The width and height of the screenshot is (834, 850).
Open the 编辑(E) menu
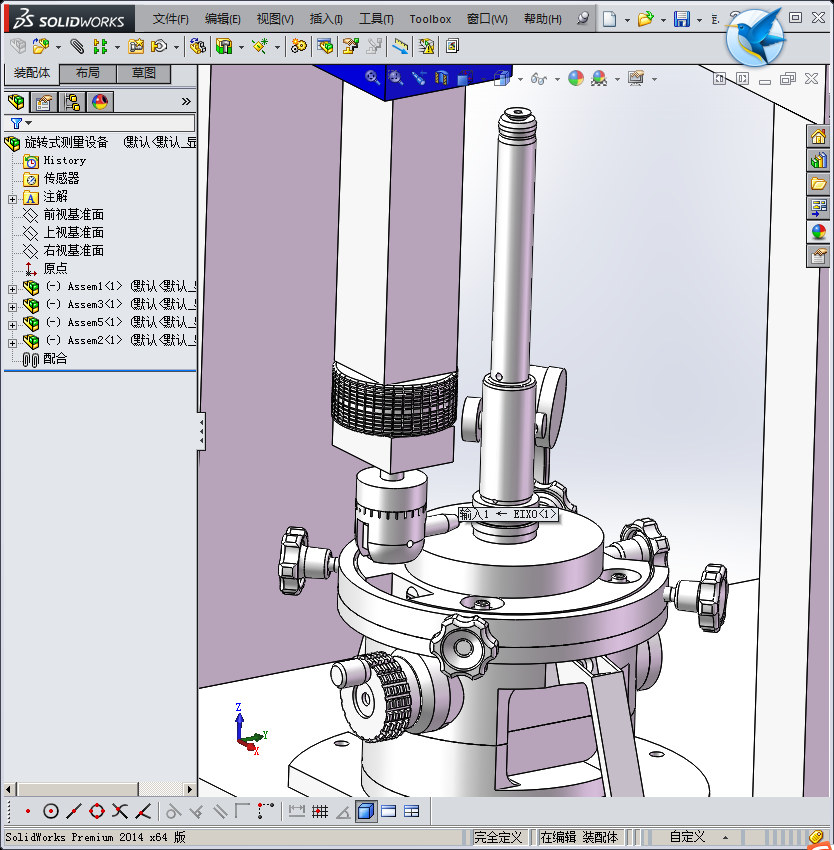tap(222, 19)
